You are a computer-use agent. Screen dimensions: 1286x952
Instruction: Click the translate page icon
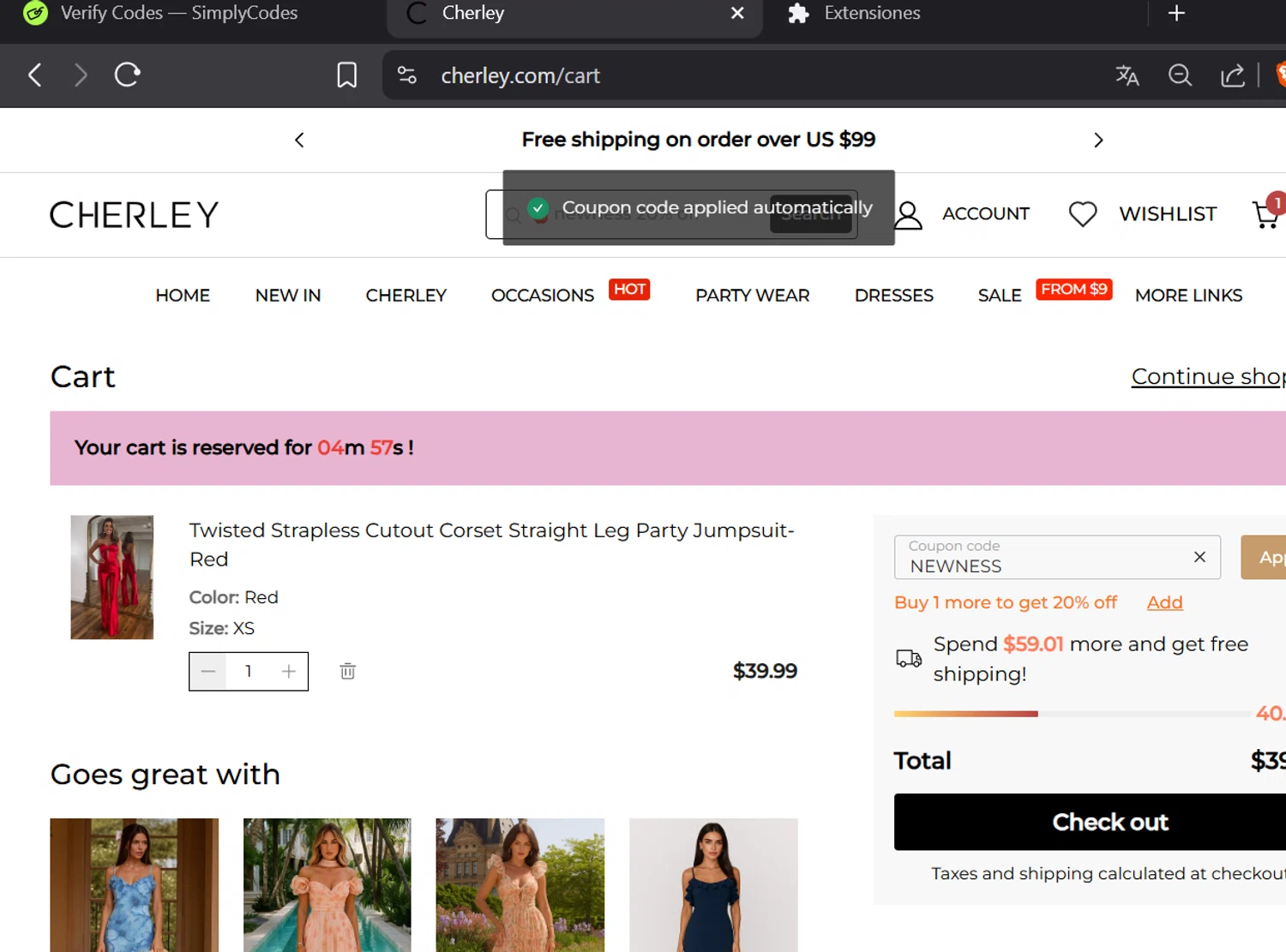[x=1127, y=75]
